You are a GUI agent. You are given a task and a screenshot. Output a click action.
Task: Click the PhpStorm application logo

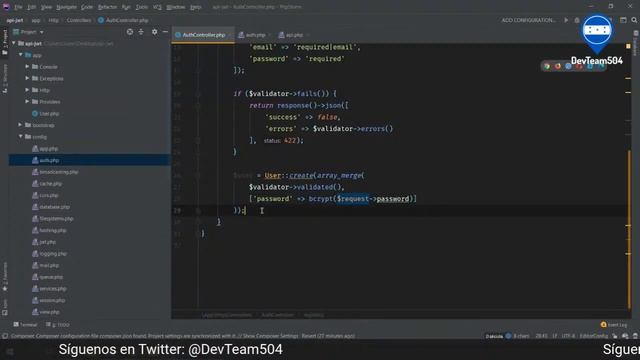click(x=6, y=7)
